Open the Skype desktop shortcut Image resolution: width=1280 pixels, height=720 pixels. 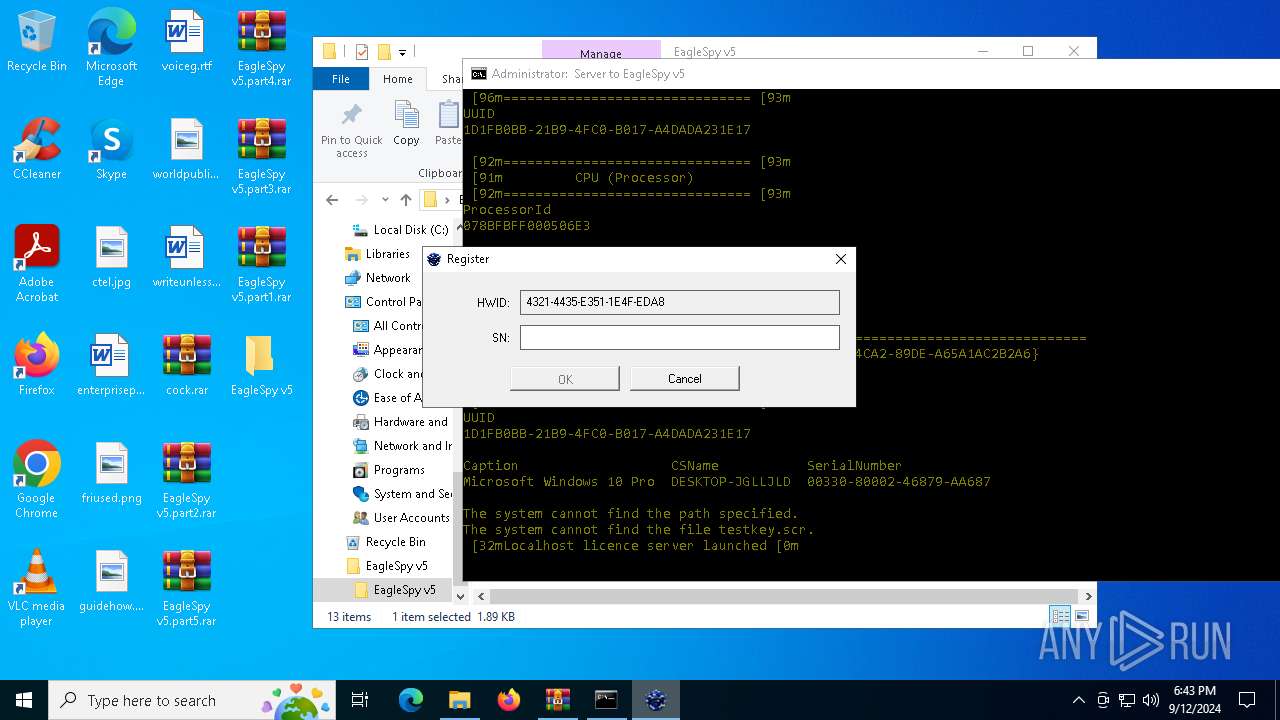tap(111, 149)
